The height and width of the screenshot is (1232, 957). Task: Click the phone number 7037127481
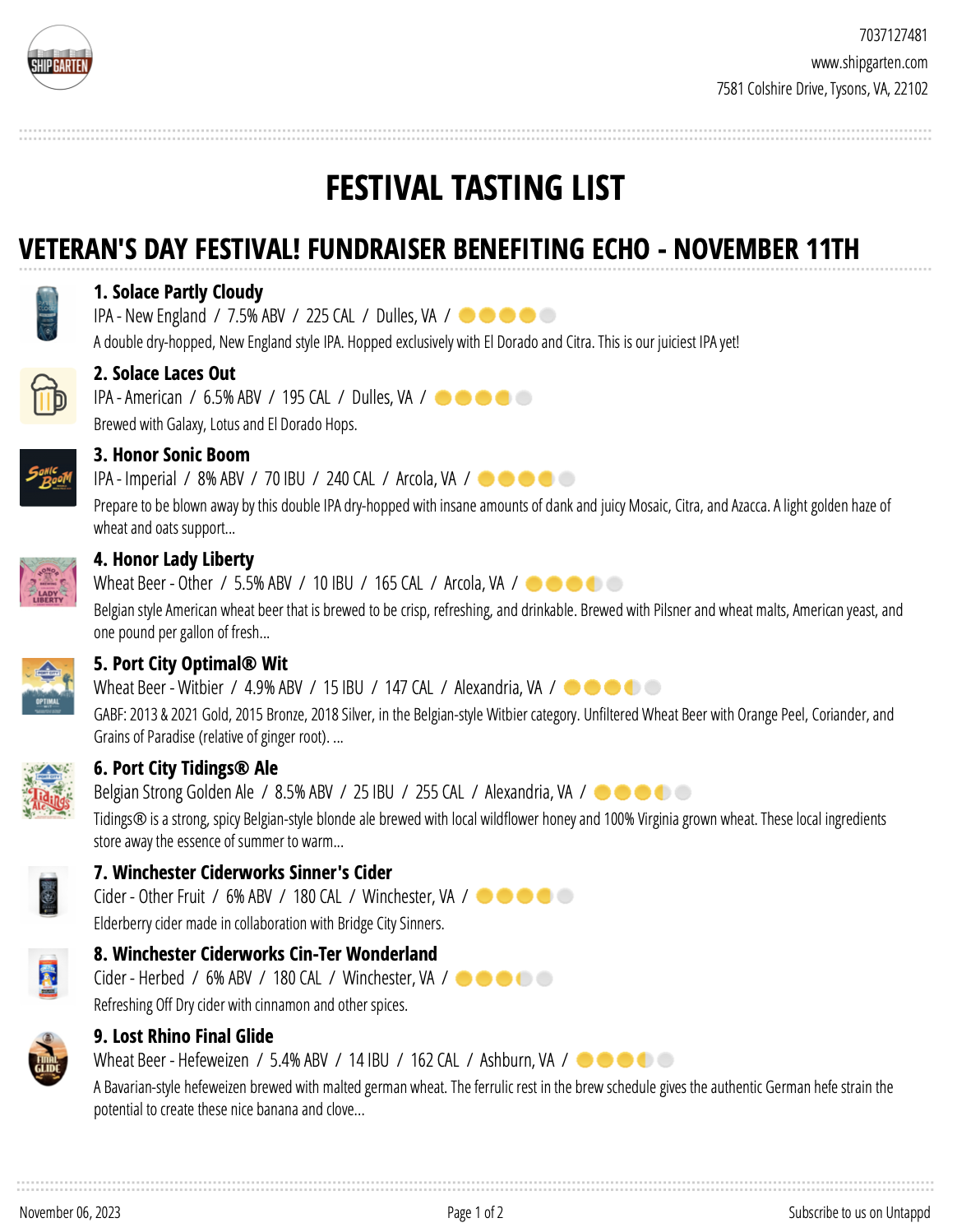894,35
